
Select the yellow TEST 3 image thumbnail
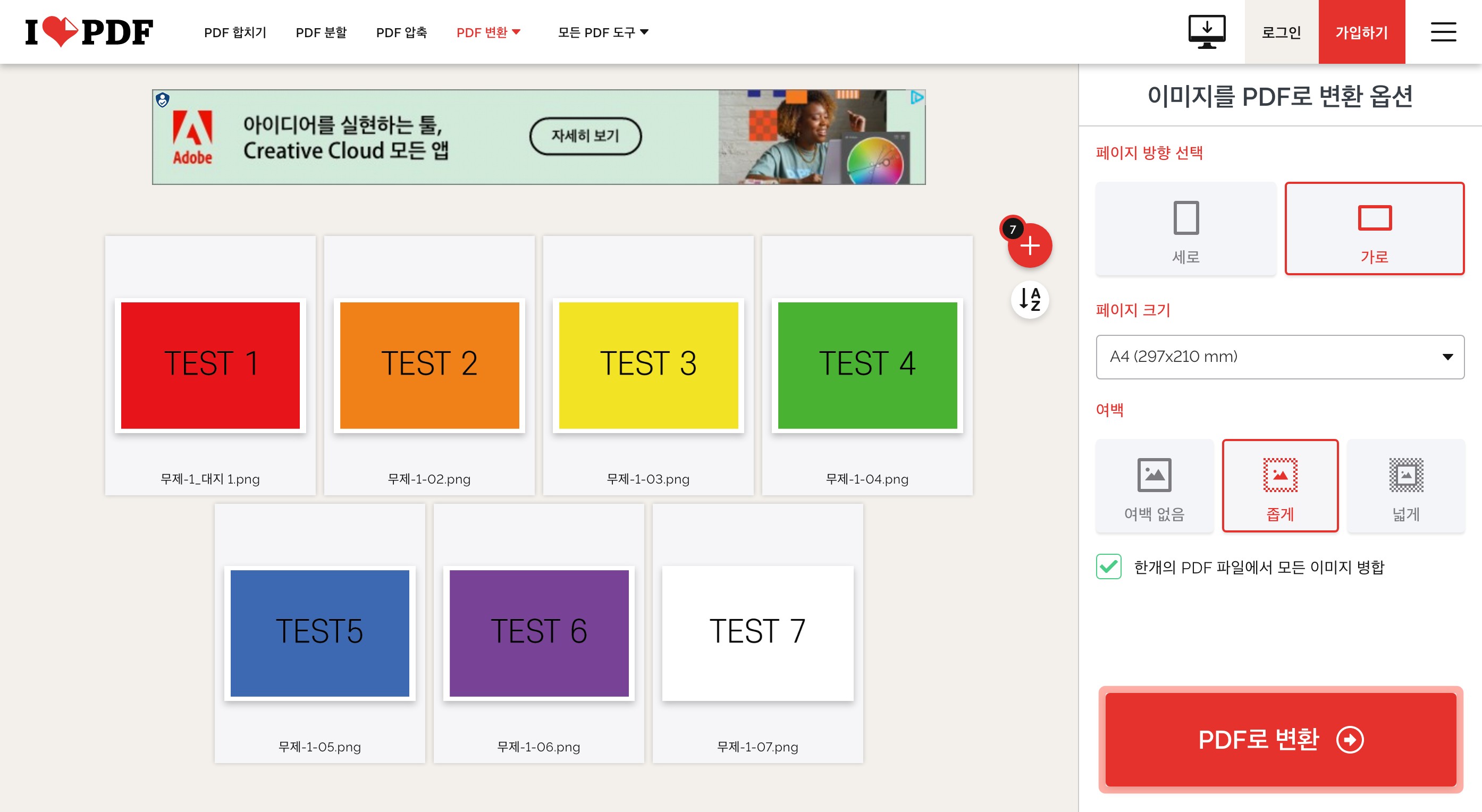[648, 365]
